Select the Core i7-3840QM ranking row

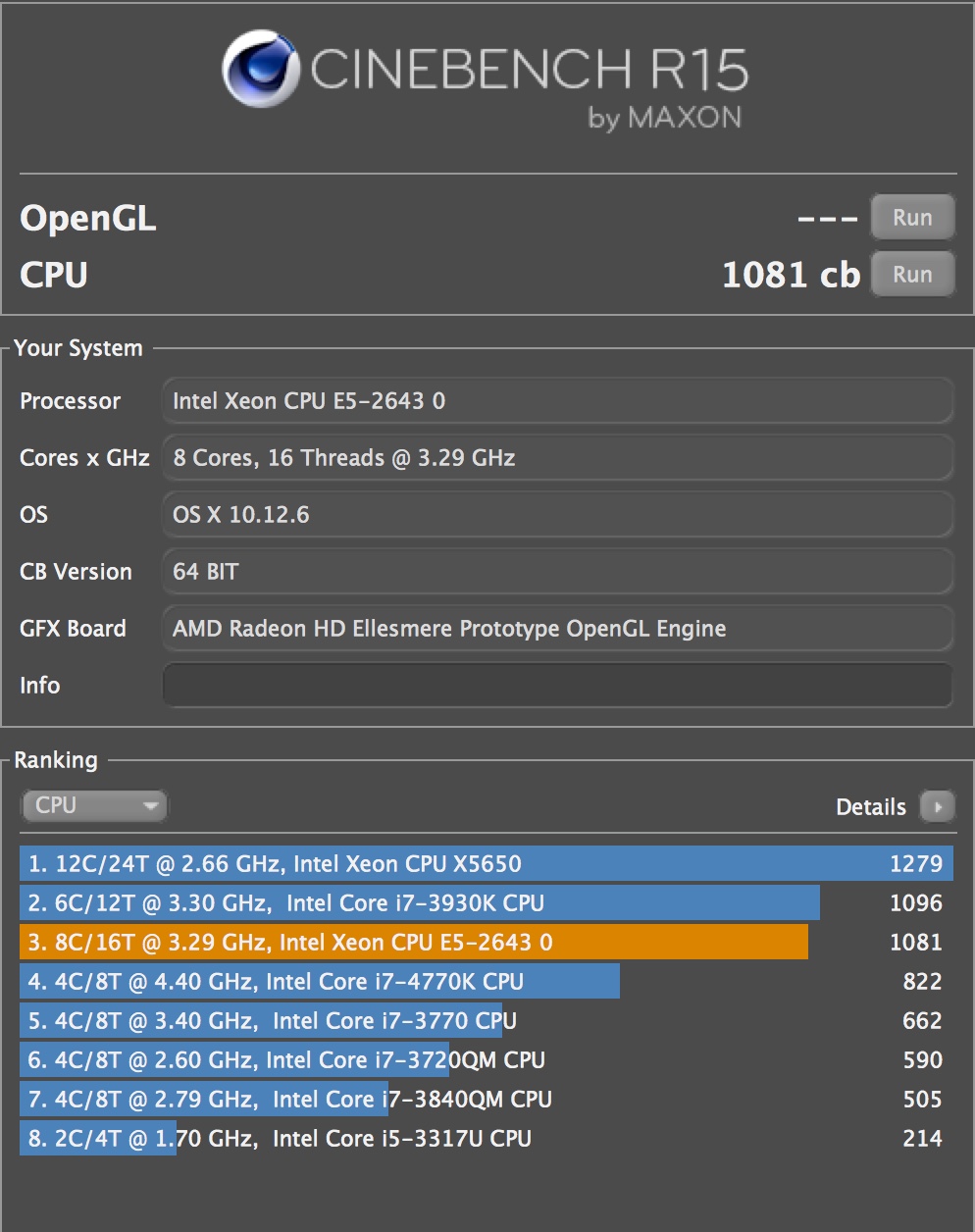(486, 1100)
